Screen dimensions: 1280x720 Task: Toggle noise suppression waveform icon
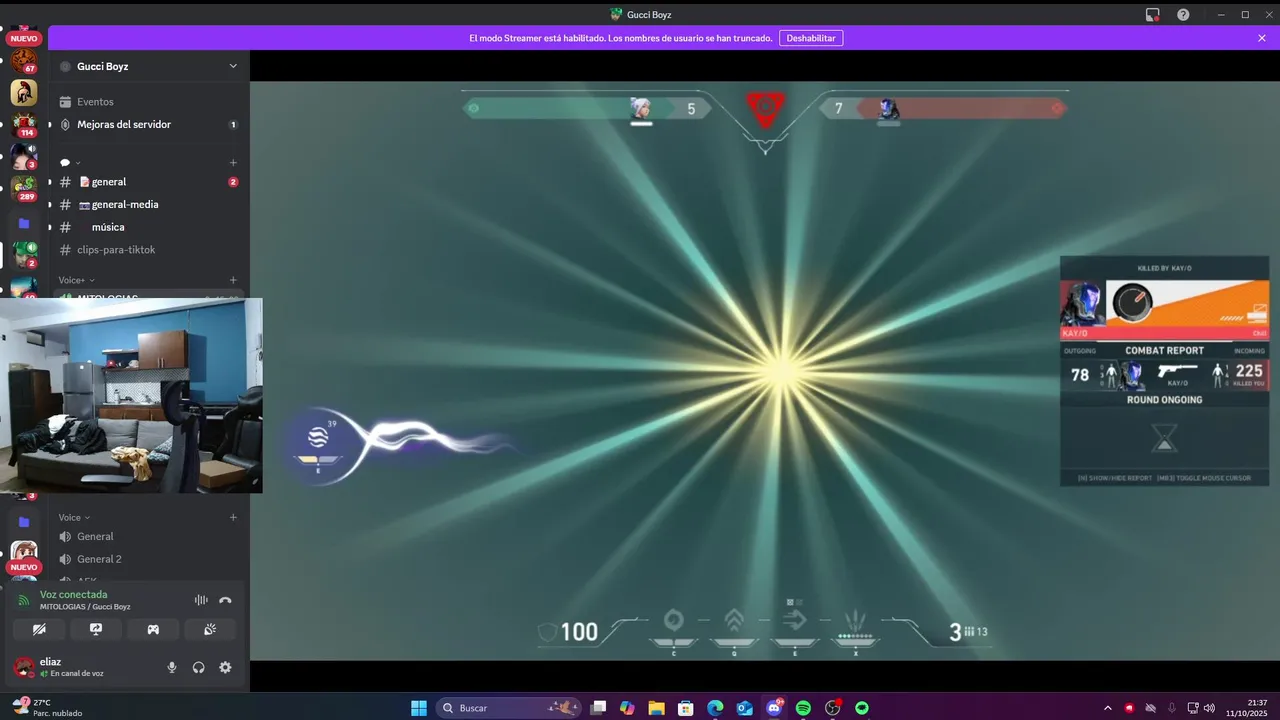click(x=201, y=600)
